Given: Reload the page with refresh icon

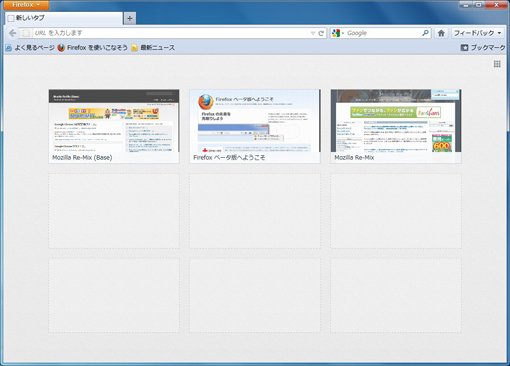Looking at the screenshot, I should [x=321, y=33].
